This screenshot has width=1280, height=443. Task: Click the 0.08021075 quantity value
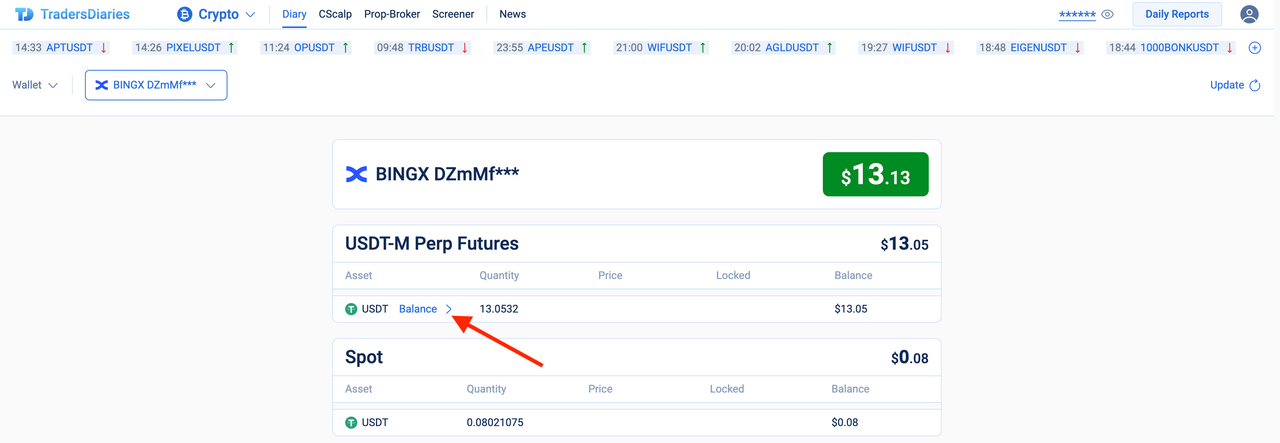pyautogui.click(x=495, y=422)
